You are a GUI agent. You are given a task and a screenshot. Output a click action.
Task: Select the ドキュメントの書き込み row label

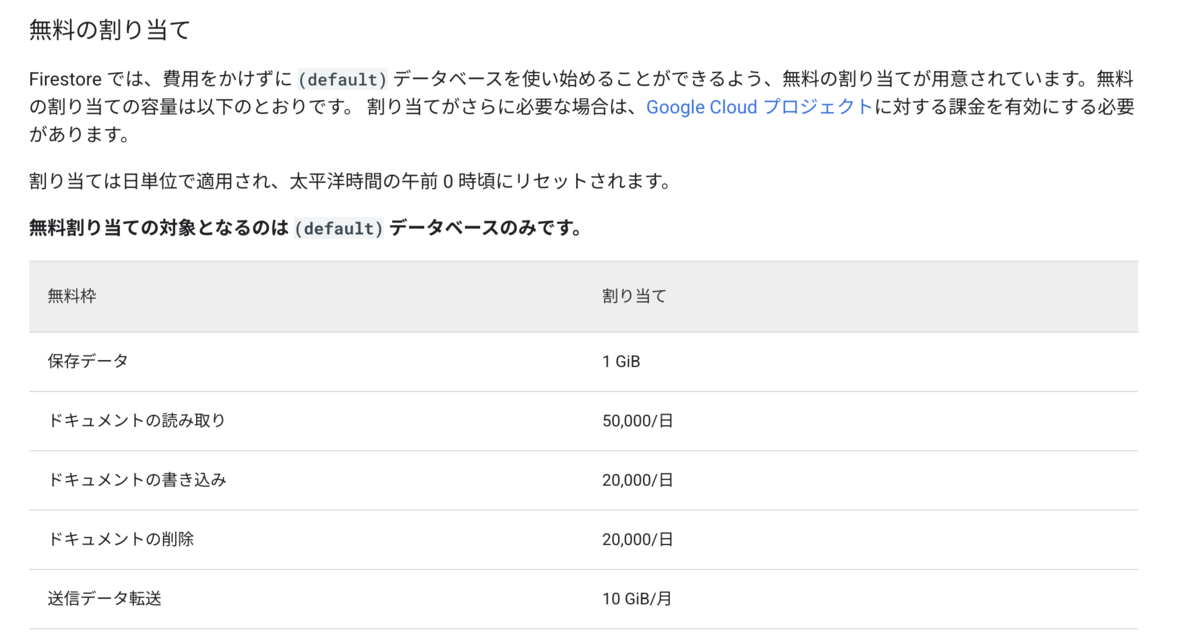(x=137, y=480)
